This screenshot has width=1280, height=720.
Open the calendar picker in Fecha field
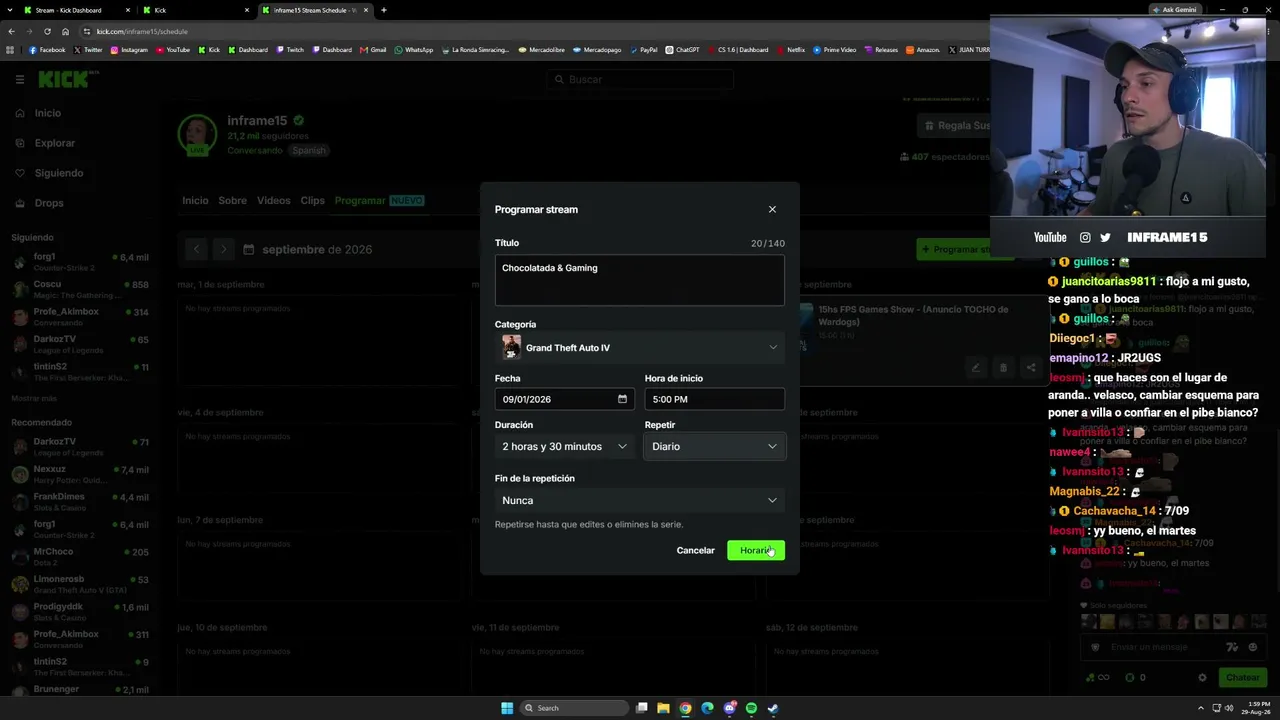[622, 399]
